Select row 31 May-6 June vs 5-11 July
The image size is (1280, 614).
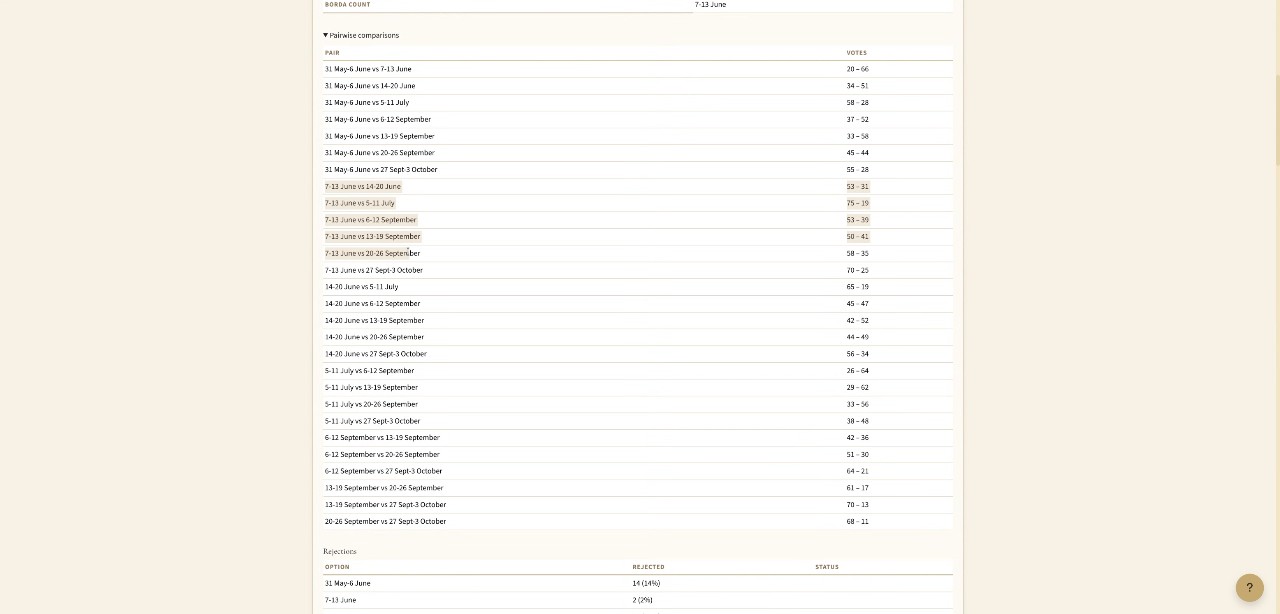click(x=638, y=102)
